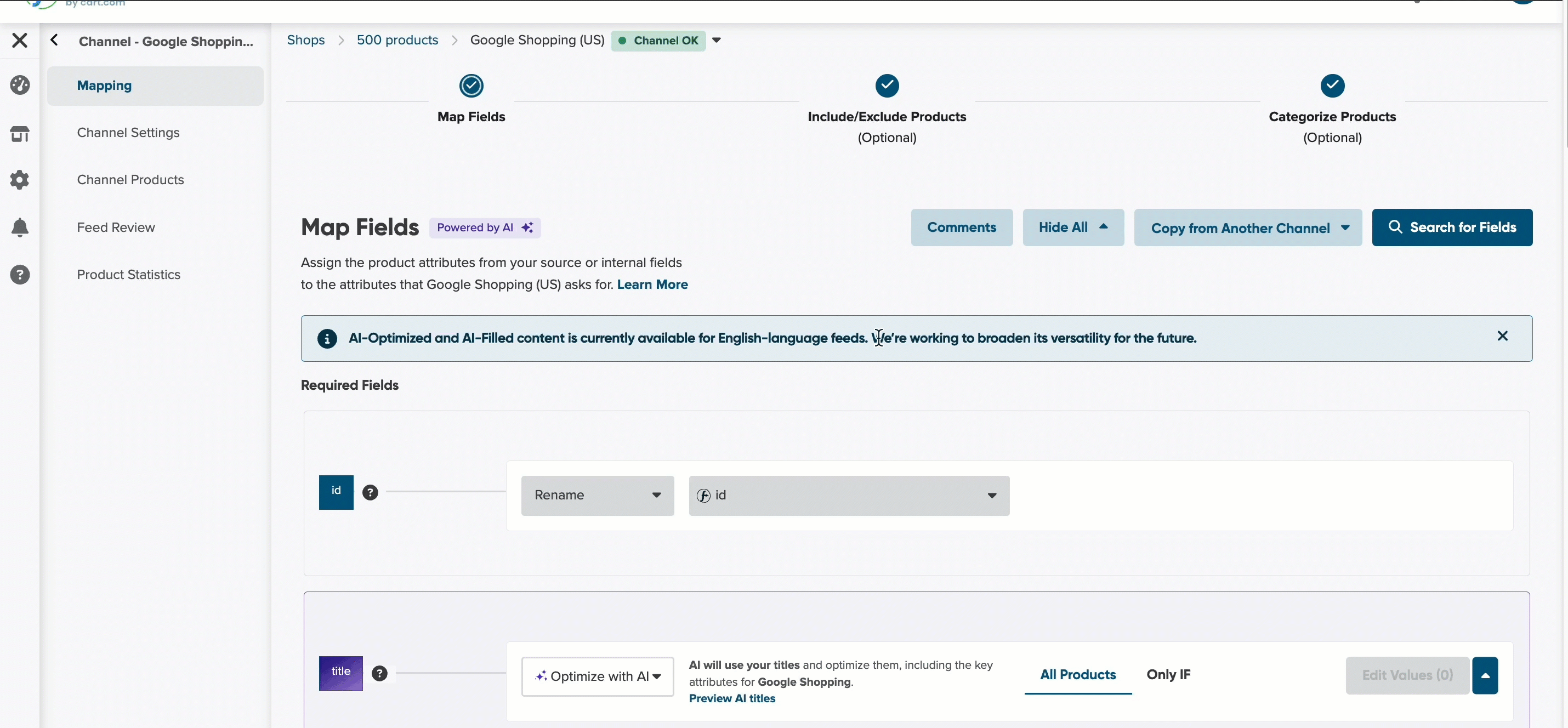Toggle the Hide All button
This screenshot has height=728, width=1568.
click(1073, 228)
